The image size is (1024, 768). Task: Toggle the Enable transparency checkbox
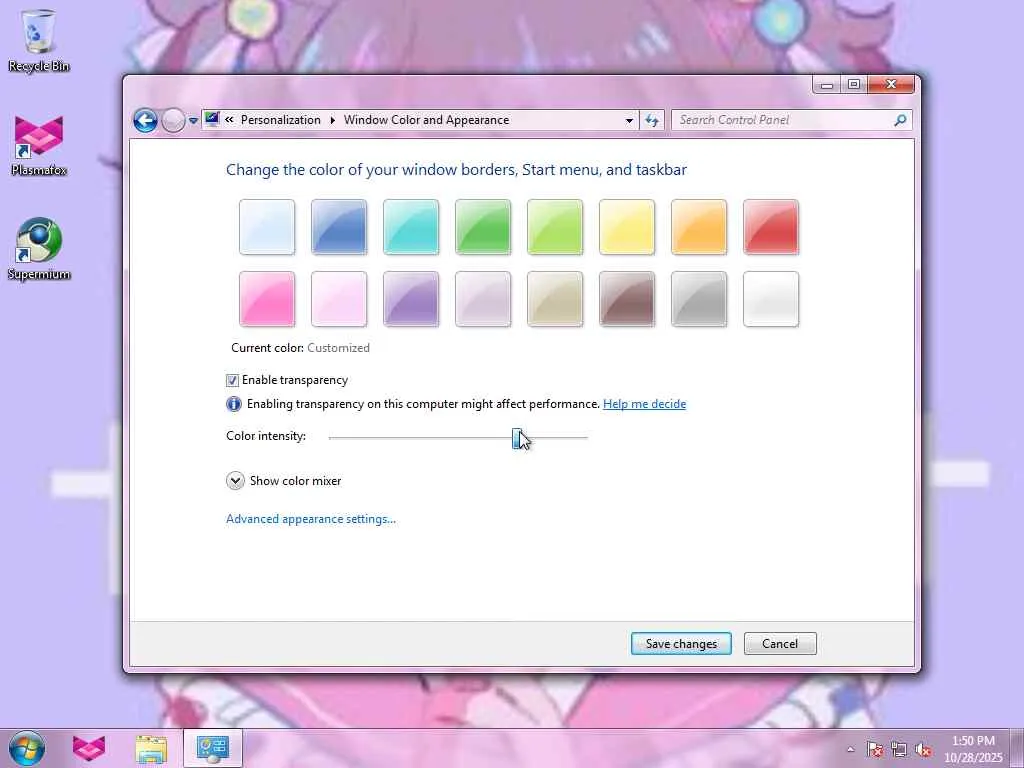(232, 380)
